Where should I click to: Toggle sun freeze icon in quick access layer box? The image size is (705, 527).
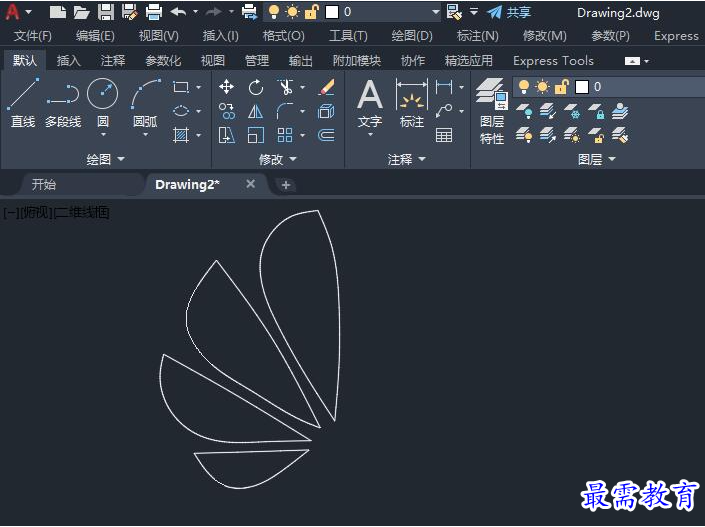coord(292,12)
